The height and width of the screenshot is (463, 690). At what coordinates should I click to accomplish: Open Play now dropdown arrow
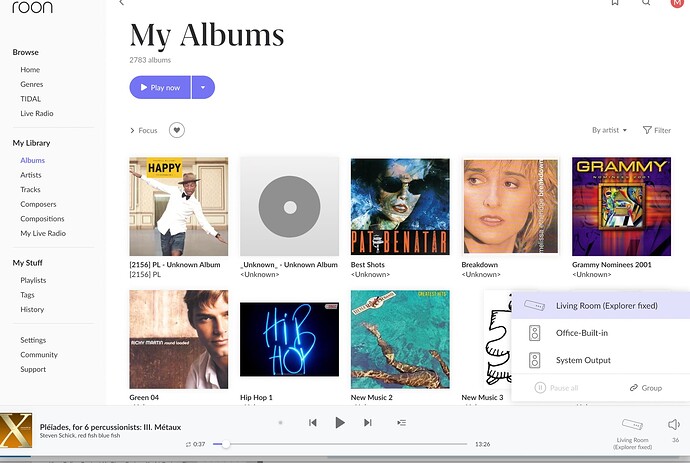point(203,88)
